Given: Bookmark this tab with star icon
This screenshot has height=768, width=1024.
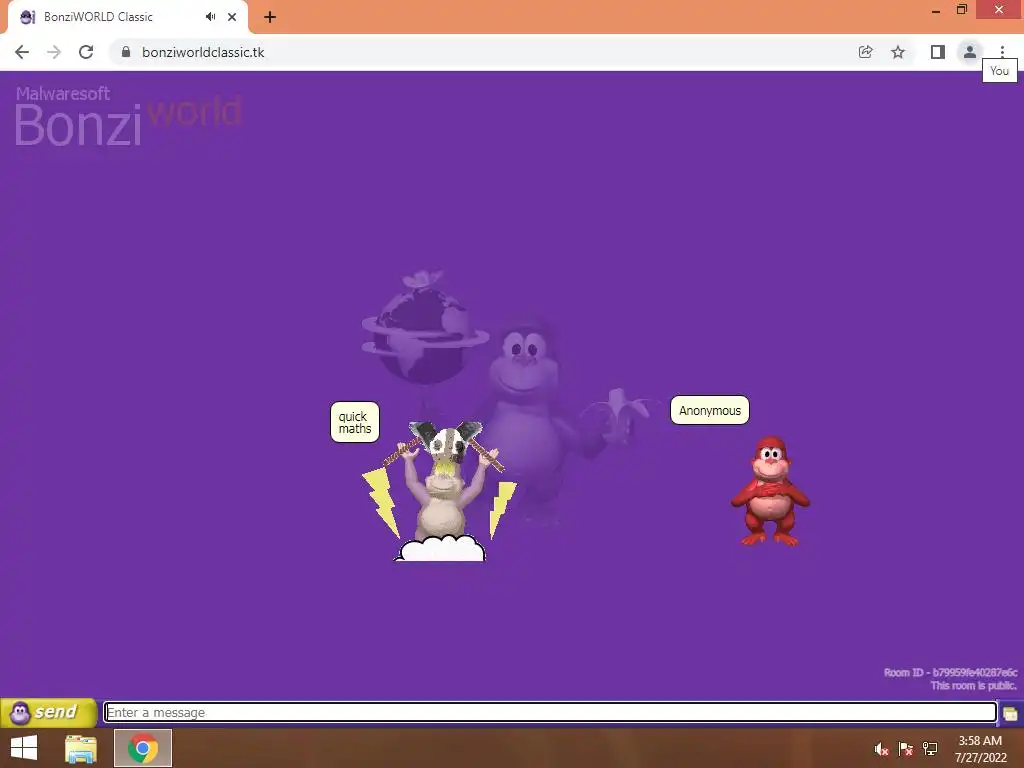Looking at the screenshot, I should (x=898, y=52).
